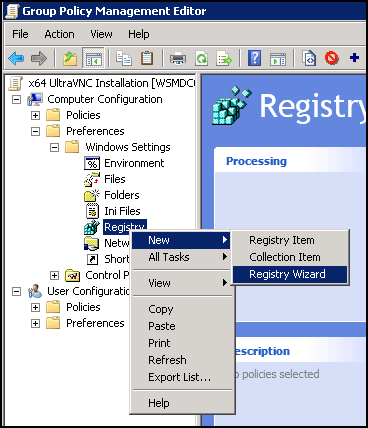This screenshot has height=428, width=368.
Task: Select the Folders tree item
Action: tap(122, 195)
